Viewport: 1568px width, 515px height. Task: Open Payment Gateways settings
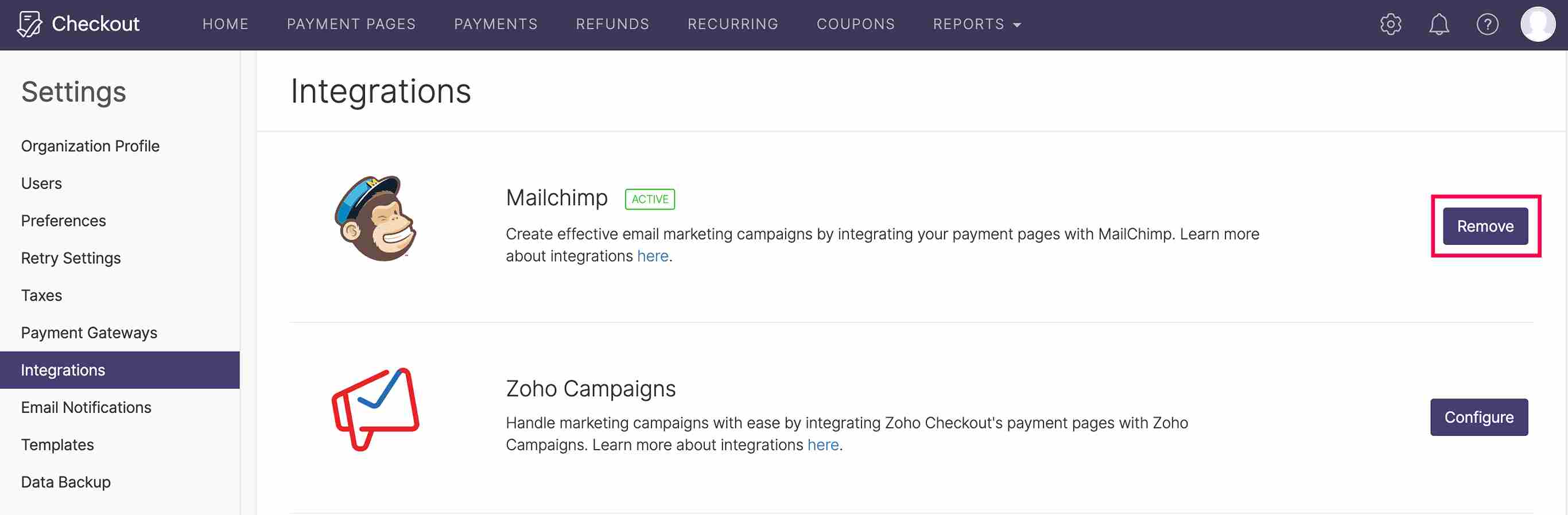tap(89, 333)
